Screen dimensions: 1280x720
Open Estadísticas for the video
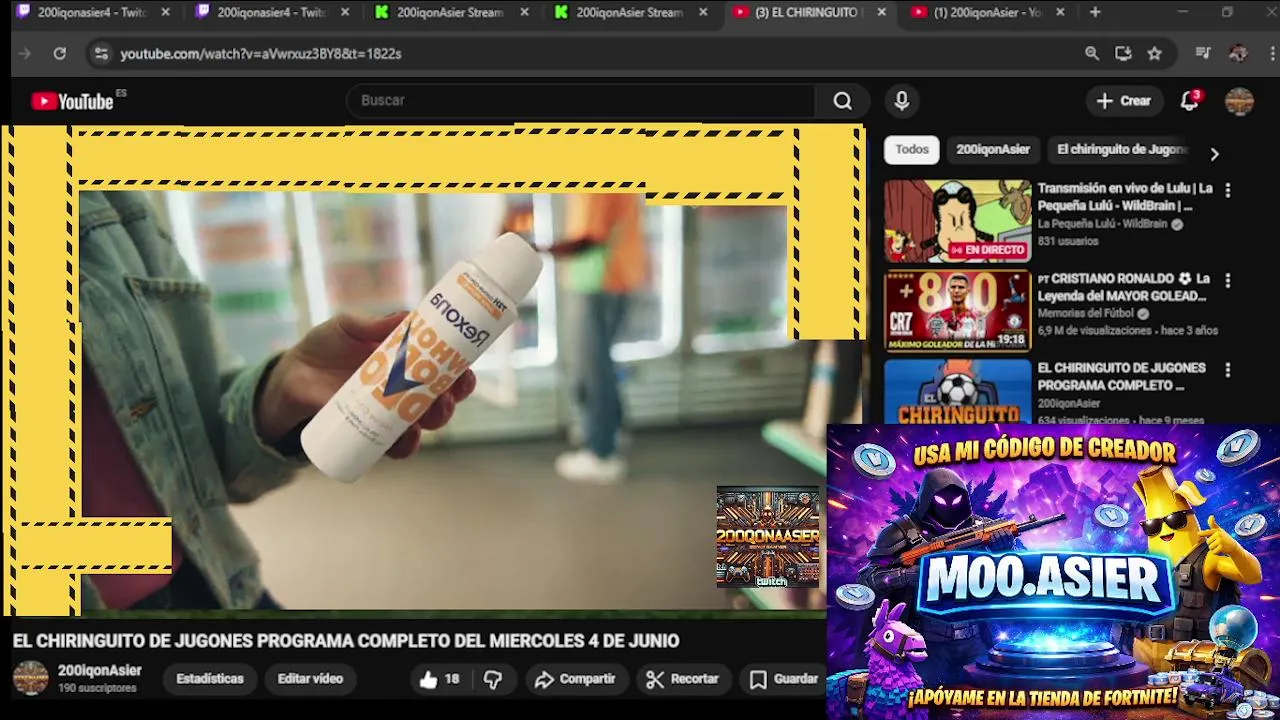click(210, 679)
